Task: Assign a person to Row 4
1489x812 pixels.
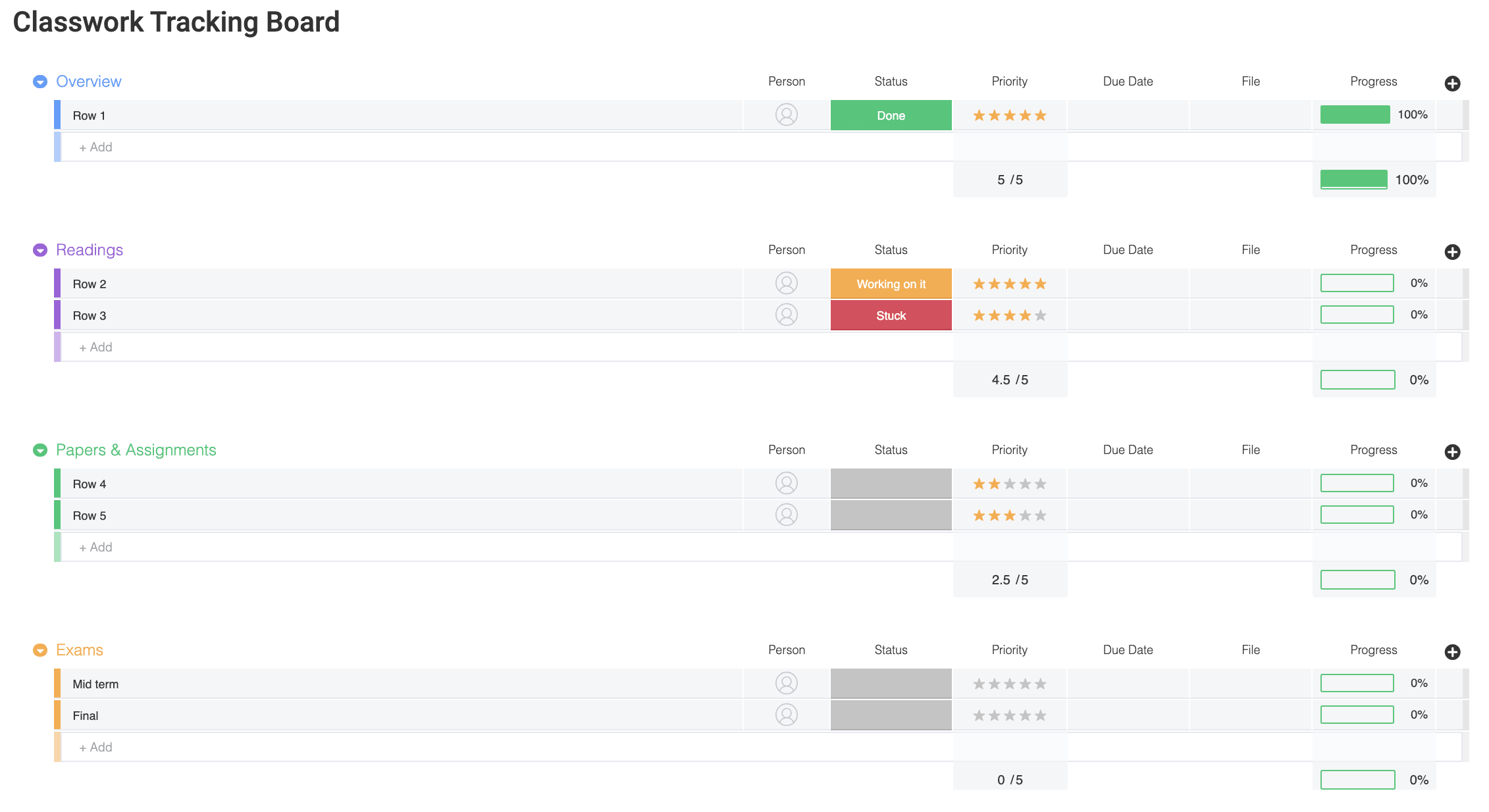Action: tap(787, 484)
